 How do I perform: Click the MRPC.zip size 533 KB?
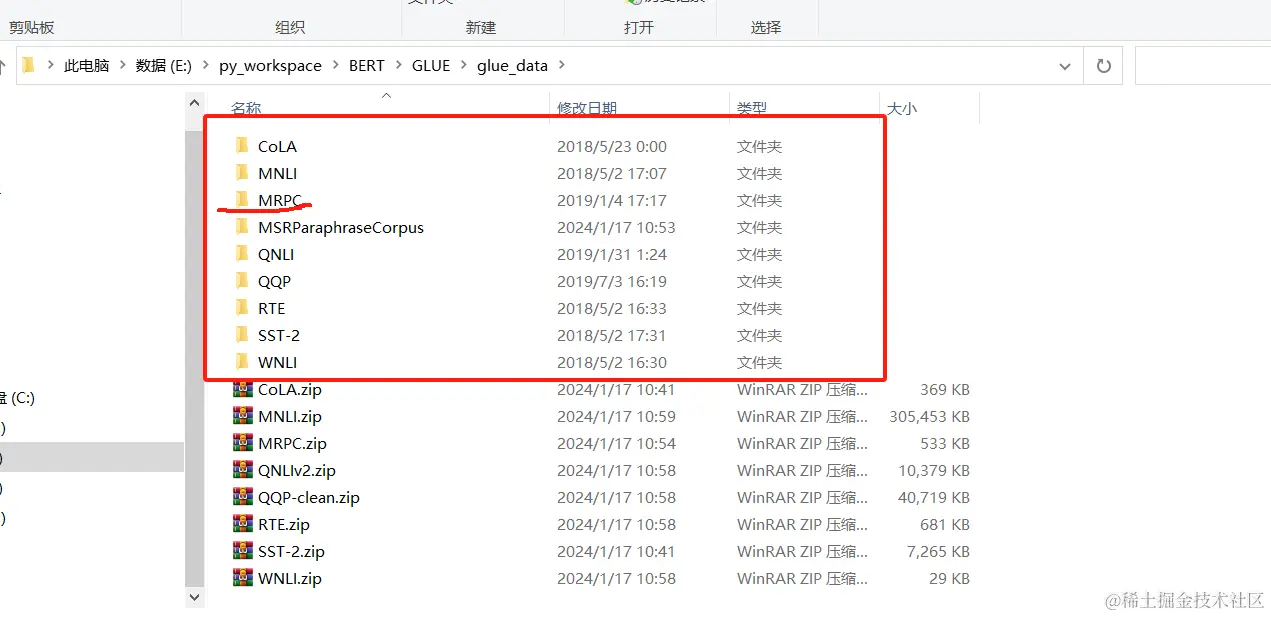point(945,443)
